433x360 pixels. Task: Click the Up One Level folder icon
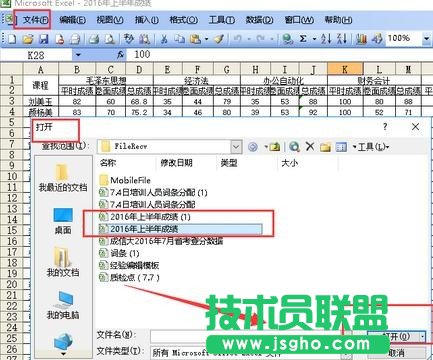coord(274,147)
